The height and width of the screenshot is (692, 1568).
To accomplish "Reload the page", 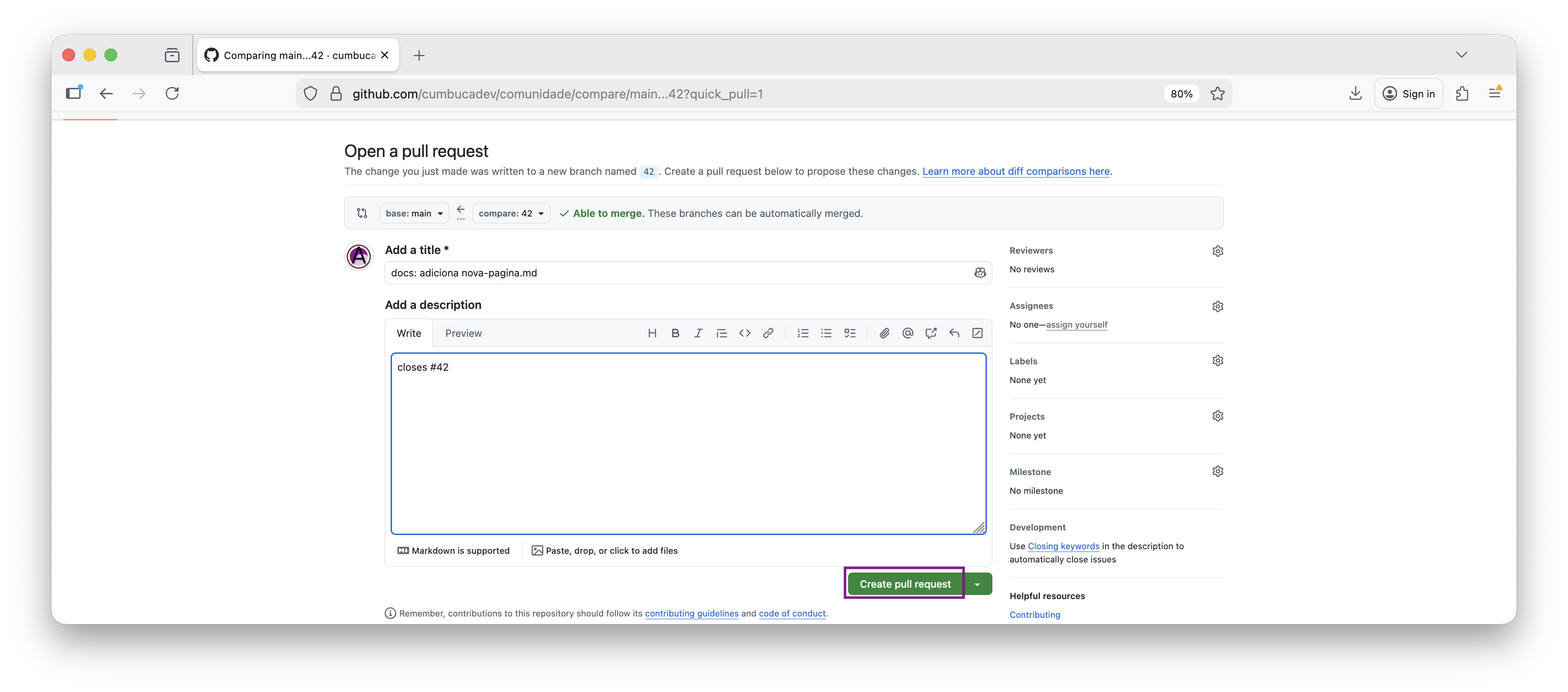I will pos(172,93).
